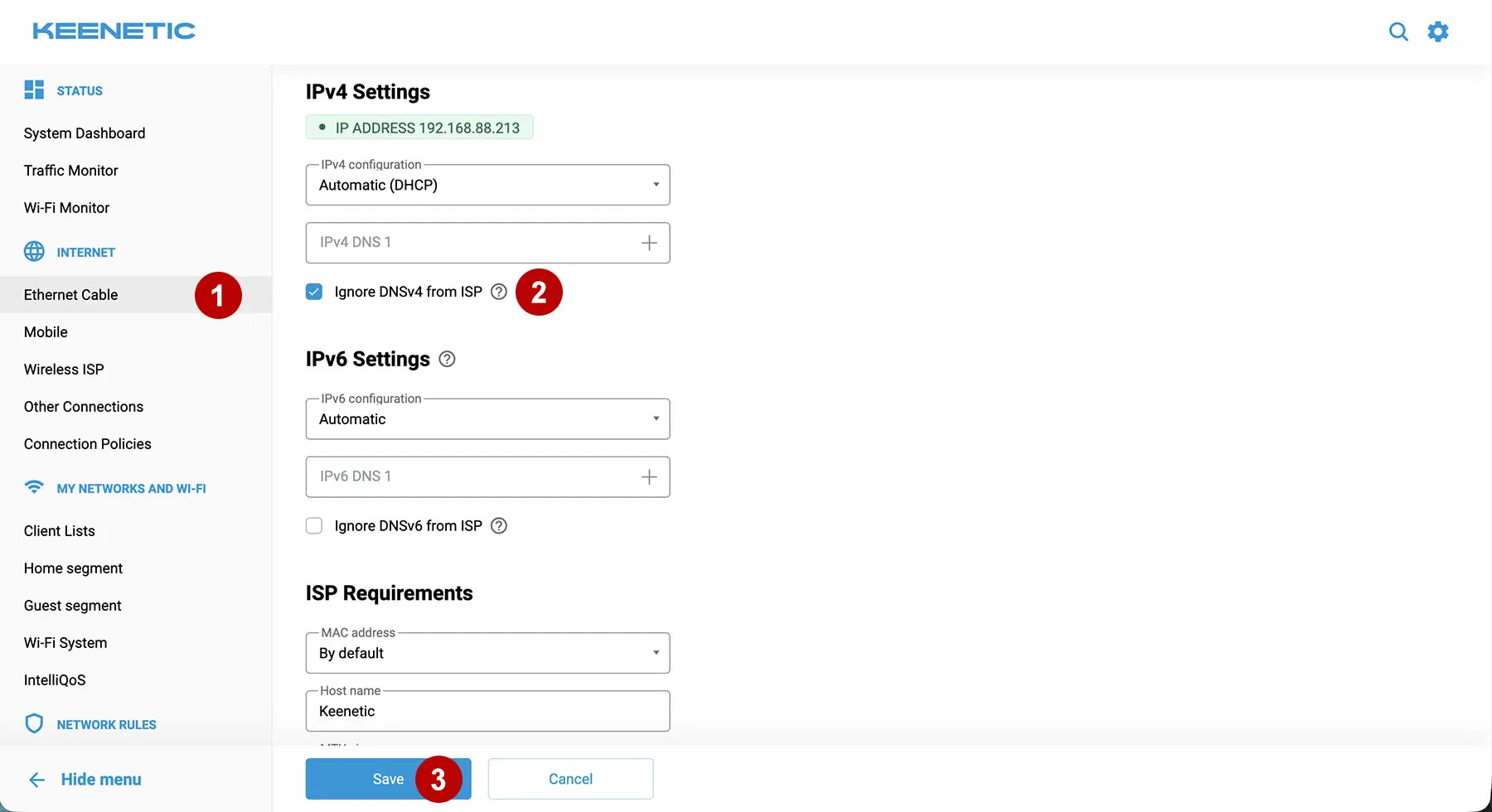
Task: Click the Internet globe icon
Action: 34,251
